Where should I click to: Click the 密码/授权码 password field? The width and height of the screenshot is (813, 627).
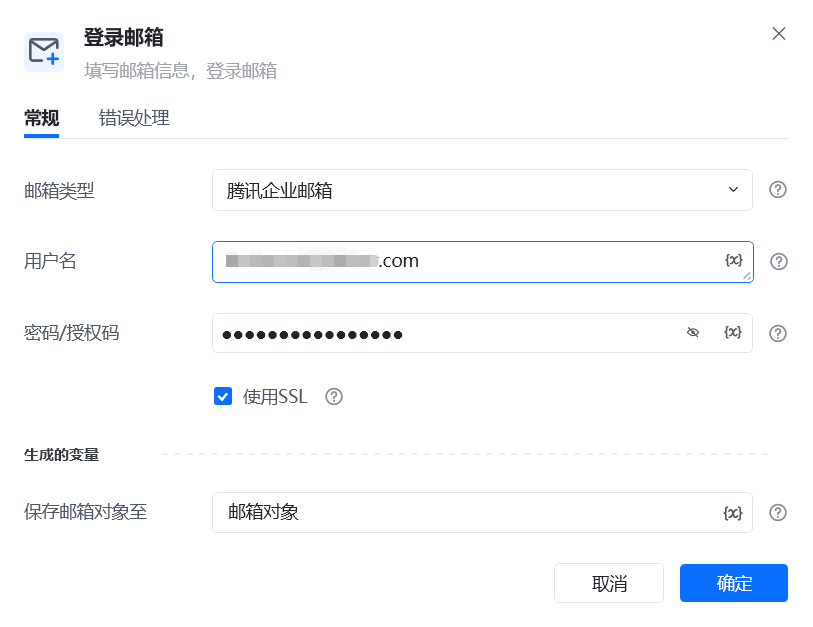point(482,333)
